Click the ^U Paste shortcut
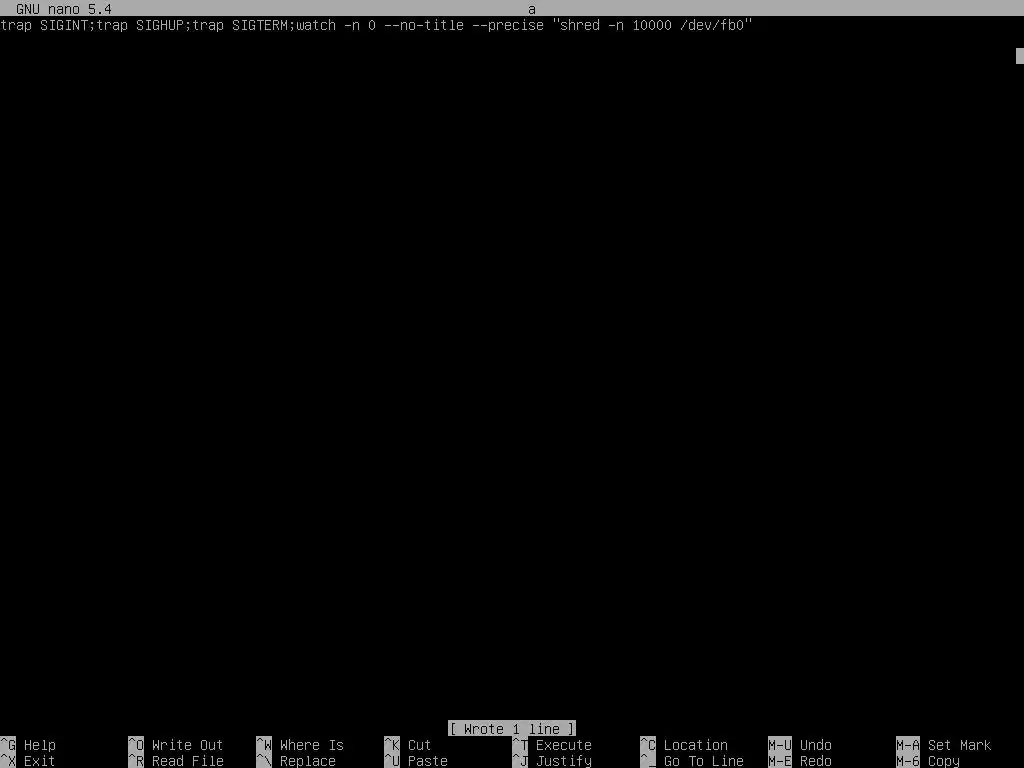 (416, 761)
